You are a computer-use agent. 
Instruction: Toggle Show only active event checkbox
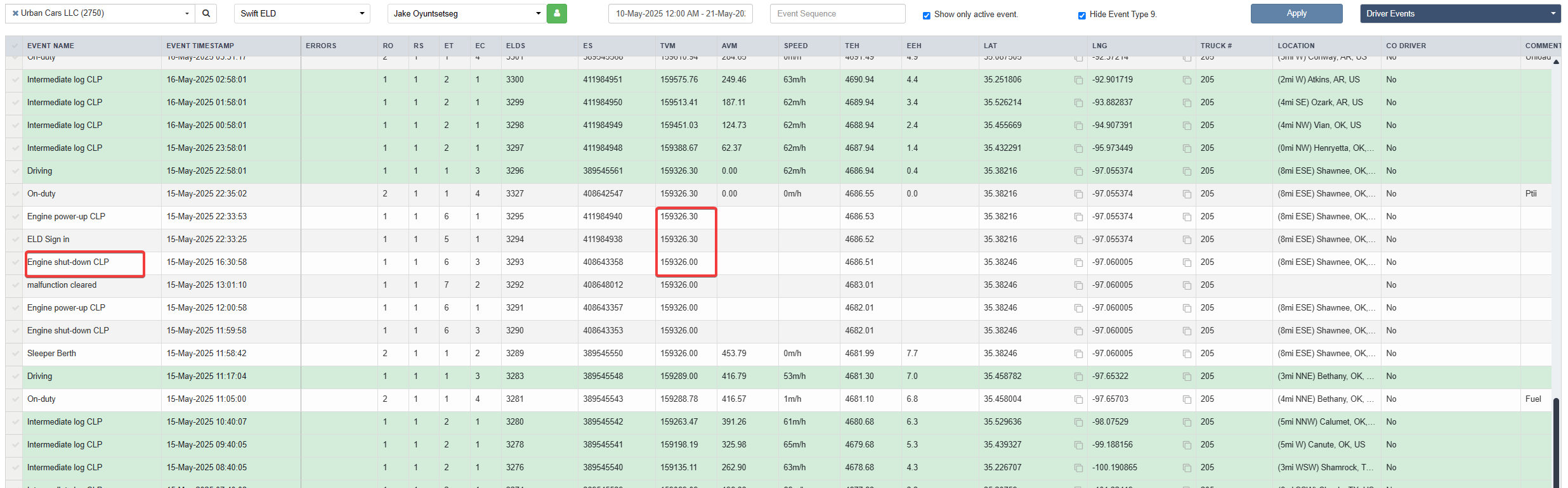click(927, 15)
